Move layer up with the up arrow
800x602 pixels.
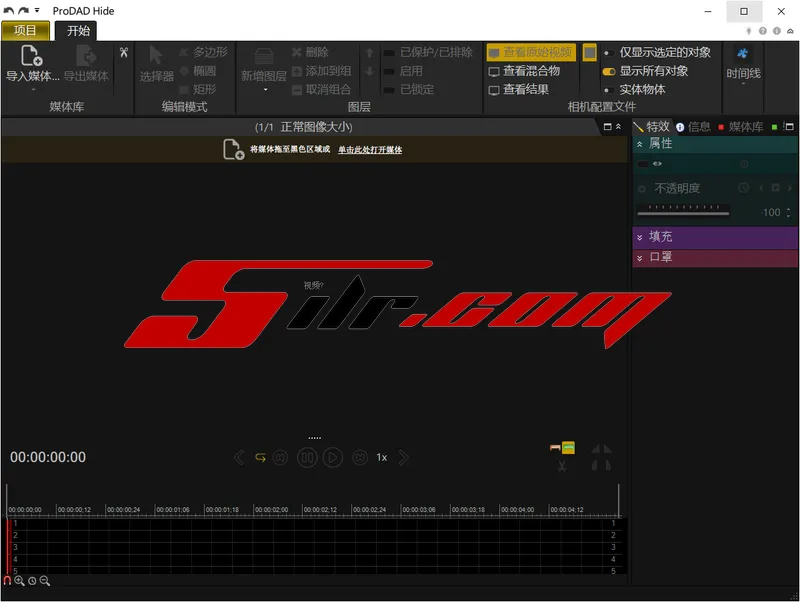pos(370,53)
